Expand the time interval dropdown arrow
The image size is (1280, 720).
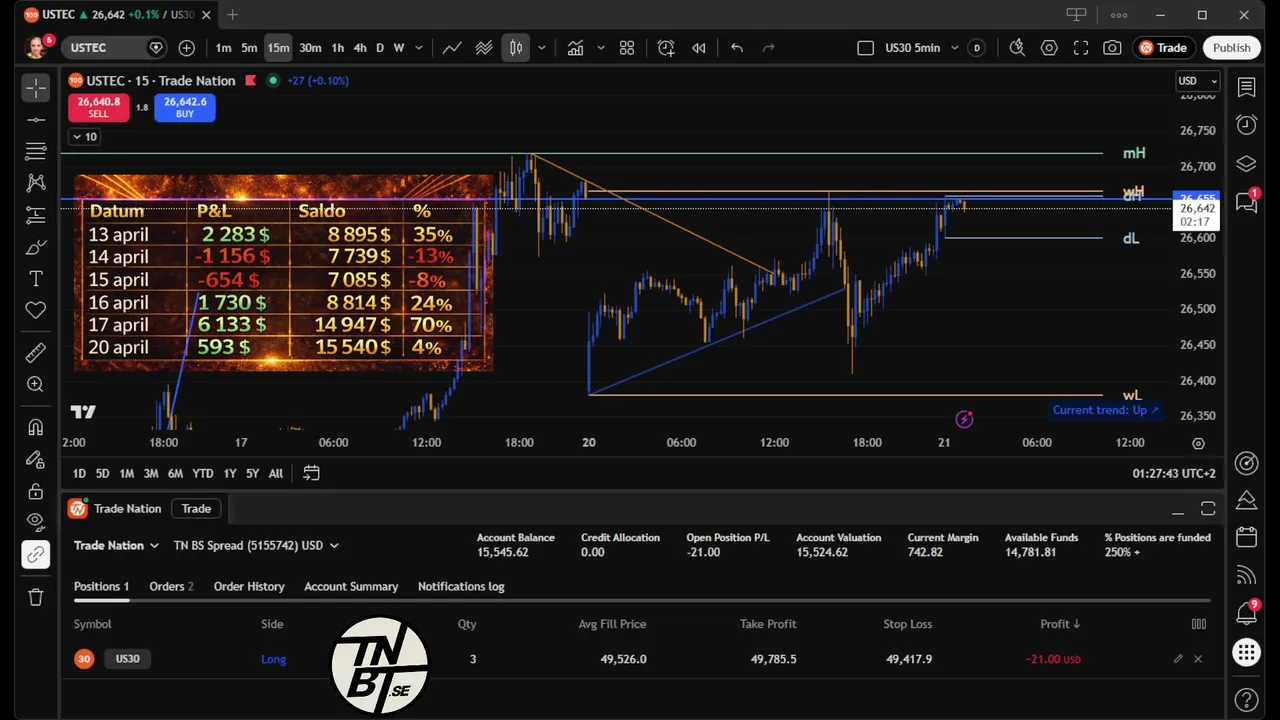(x=419, y=48)
